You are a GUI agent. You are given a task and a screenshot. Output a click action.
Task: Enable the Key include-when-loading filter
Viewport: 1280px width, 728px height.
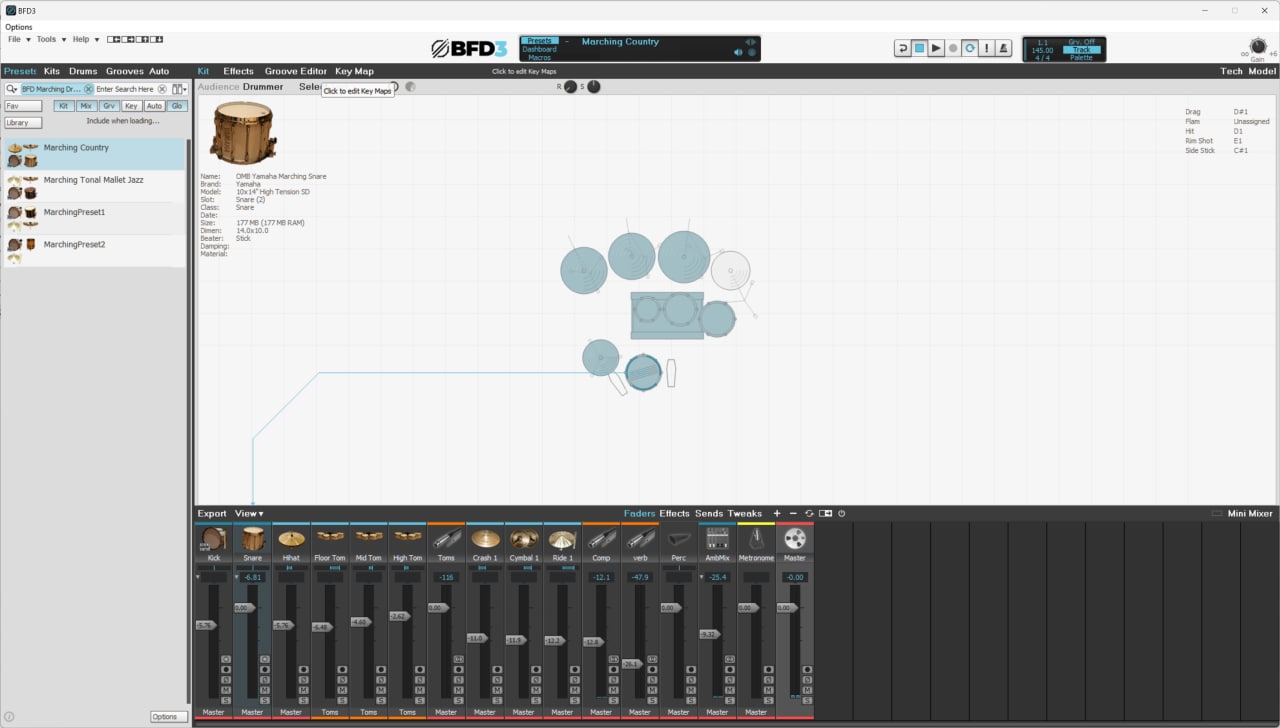point(131,106)
